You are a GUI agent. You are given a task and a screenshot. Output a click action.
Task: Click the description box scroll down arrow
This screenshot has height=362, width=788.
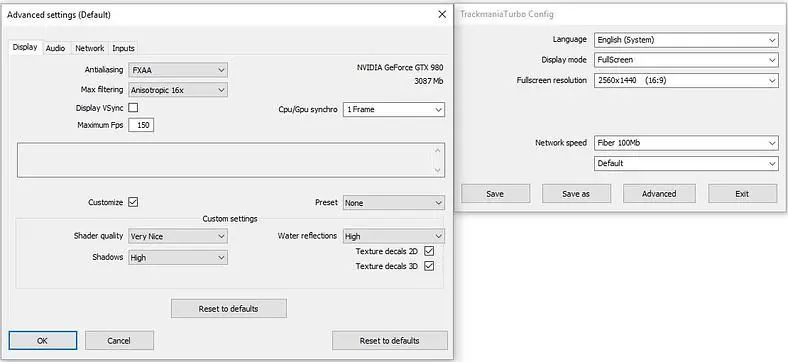point(438,170)
